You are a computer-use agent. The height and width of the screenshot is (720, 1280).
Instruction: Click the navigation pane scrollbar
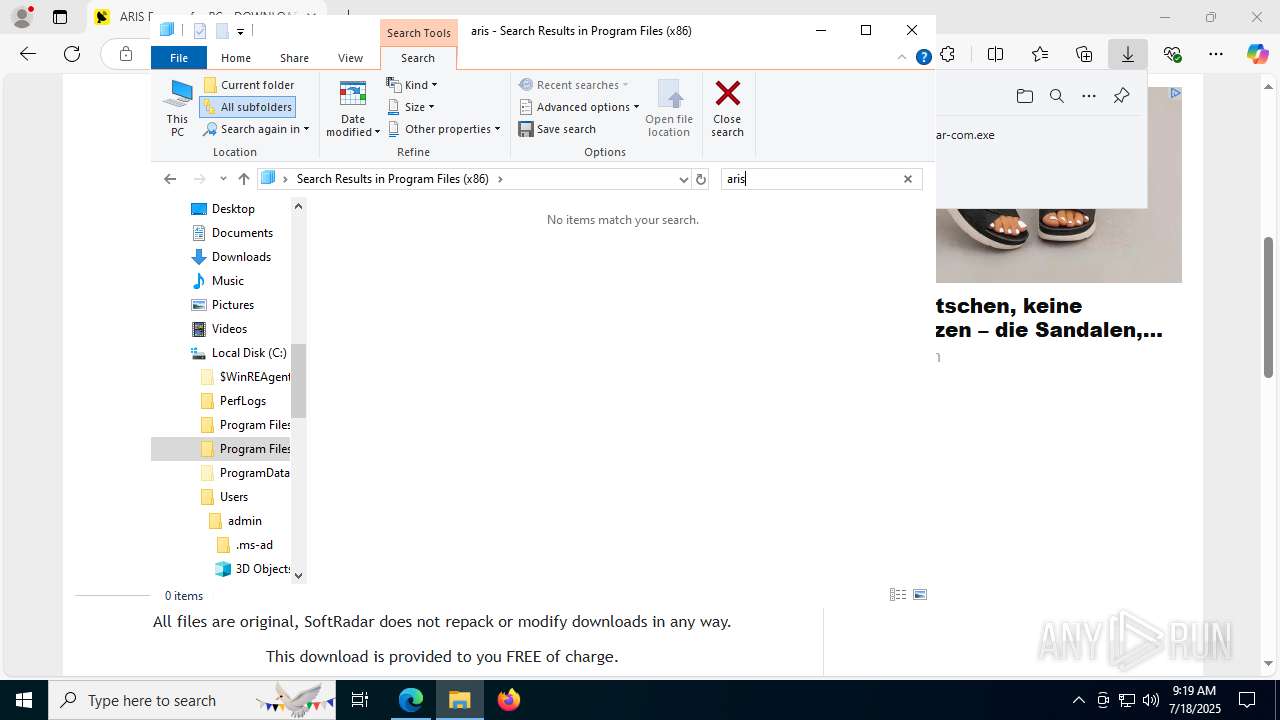click(298, 380)
